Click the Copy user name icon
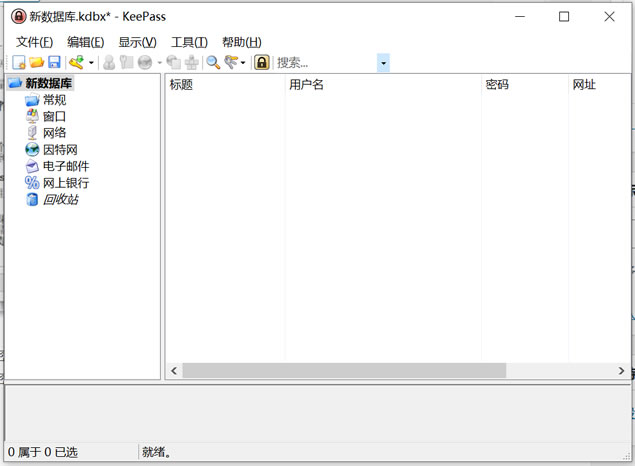This screenshot has height=466, width=635. (109, 62)
